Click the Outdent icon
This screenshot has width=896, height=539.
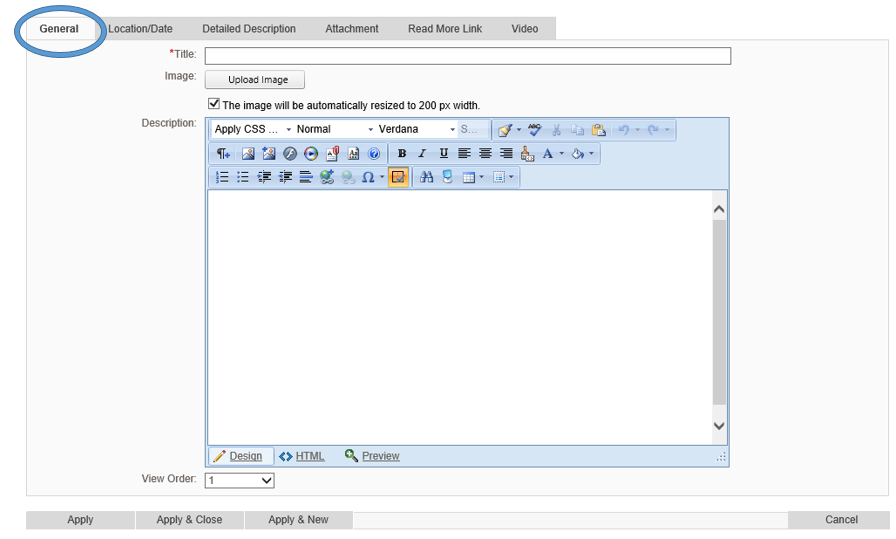coord(285,177)
